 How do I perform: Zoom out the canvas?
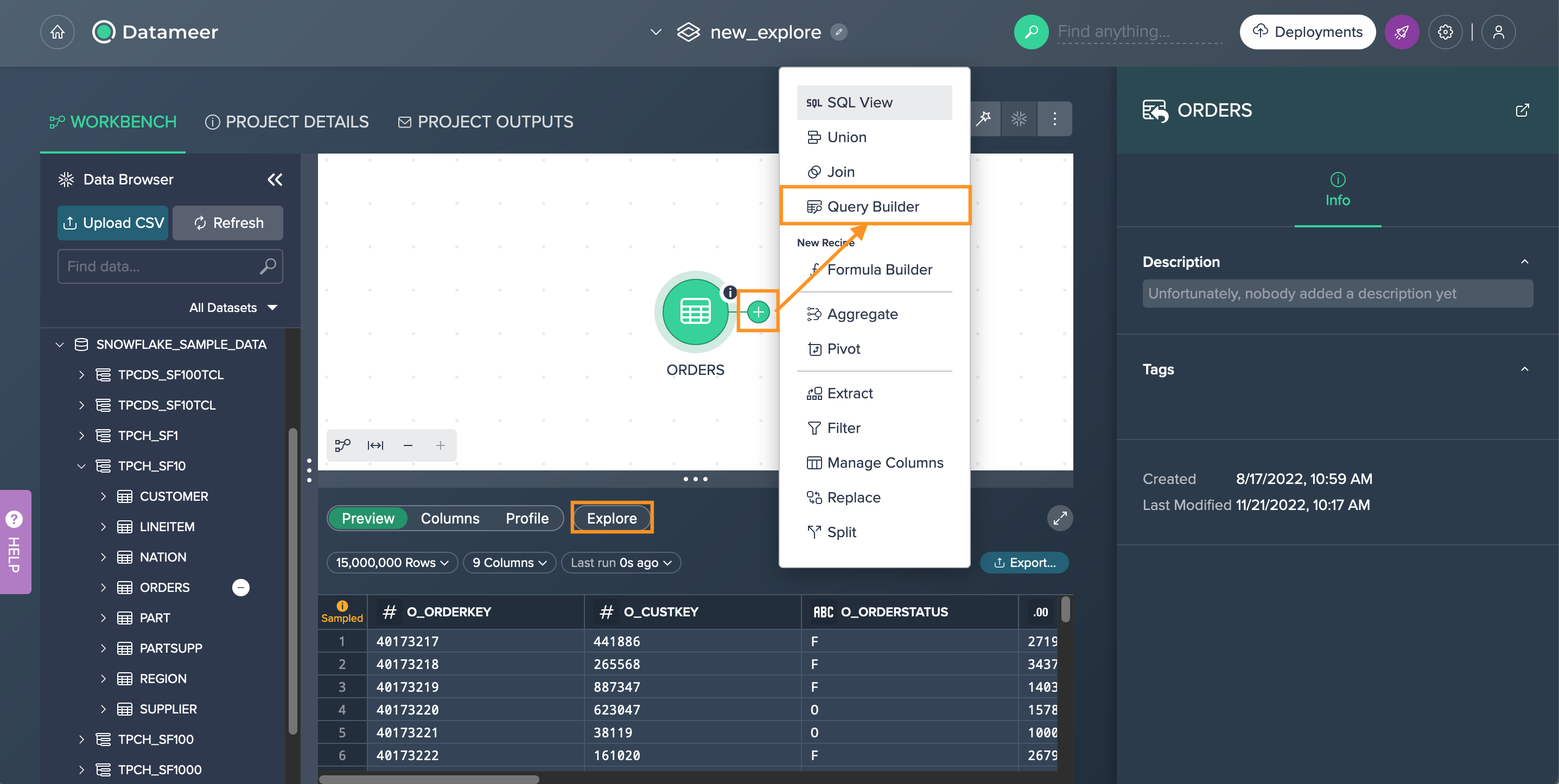(x=408, y=445)
